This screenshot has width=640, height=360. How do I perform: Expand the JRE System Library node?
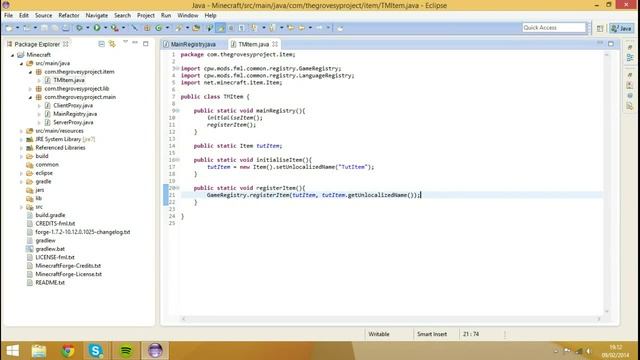(x=22, y=139)
